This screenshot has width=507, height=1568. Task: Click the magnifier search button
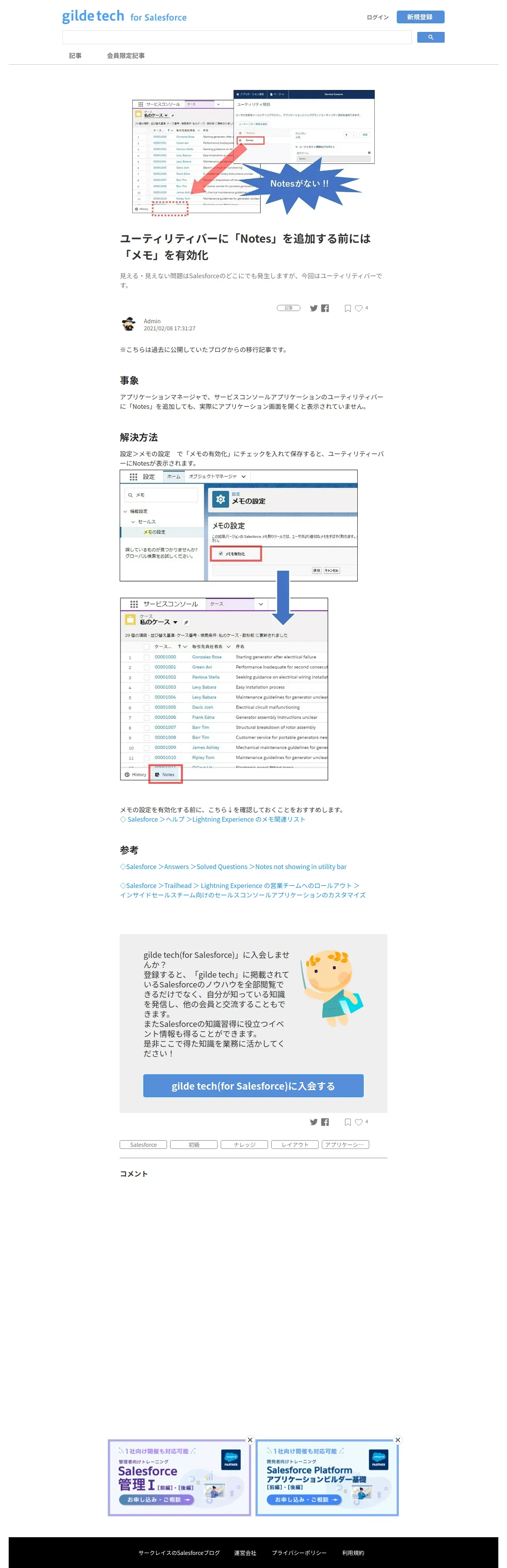(x=430, y=38)
